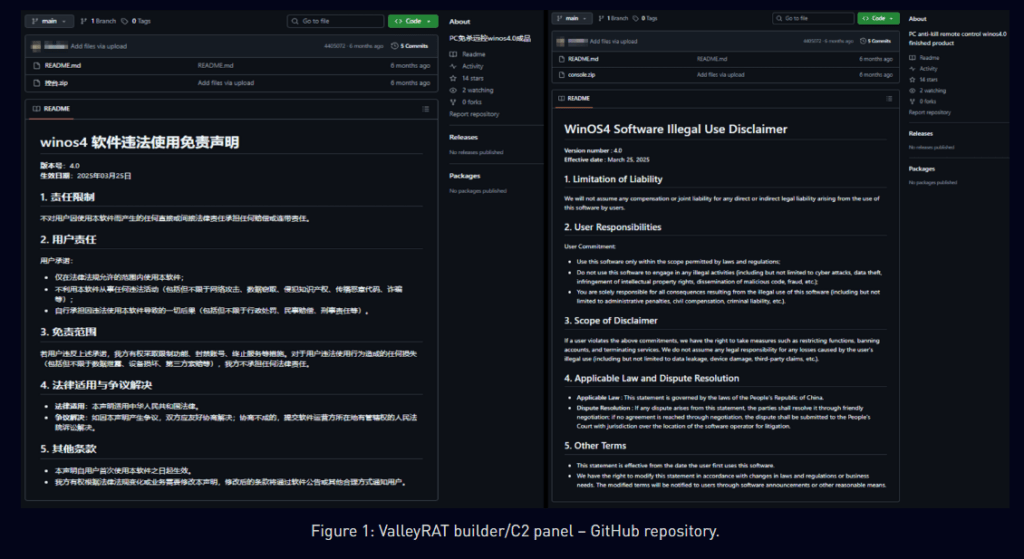Open 0 Tags link in English repository view
The image size is (1024, 559).
point(645,18)
